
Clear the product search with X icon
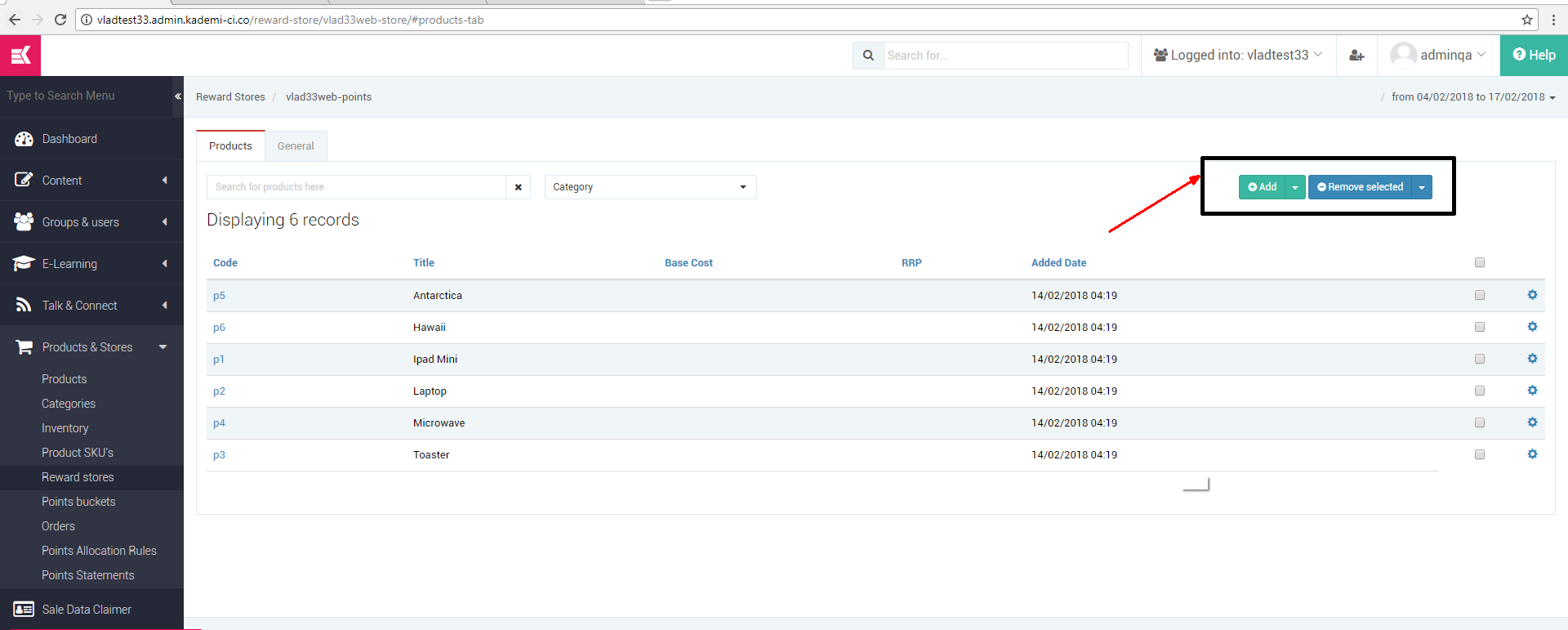click(x=518, y=187)
